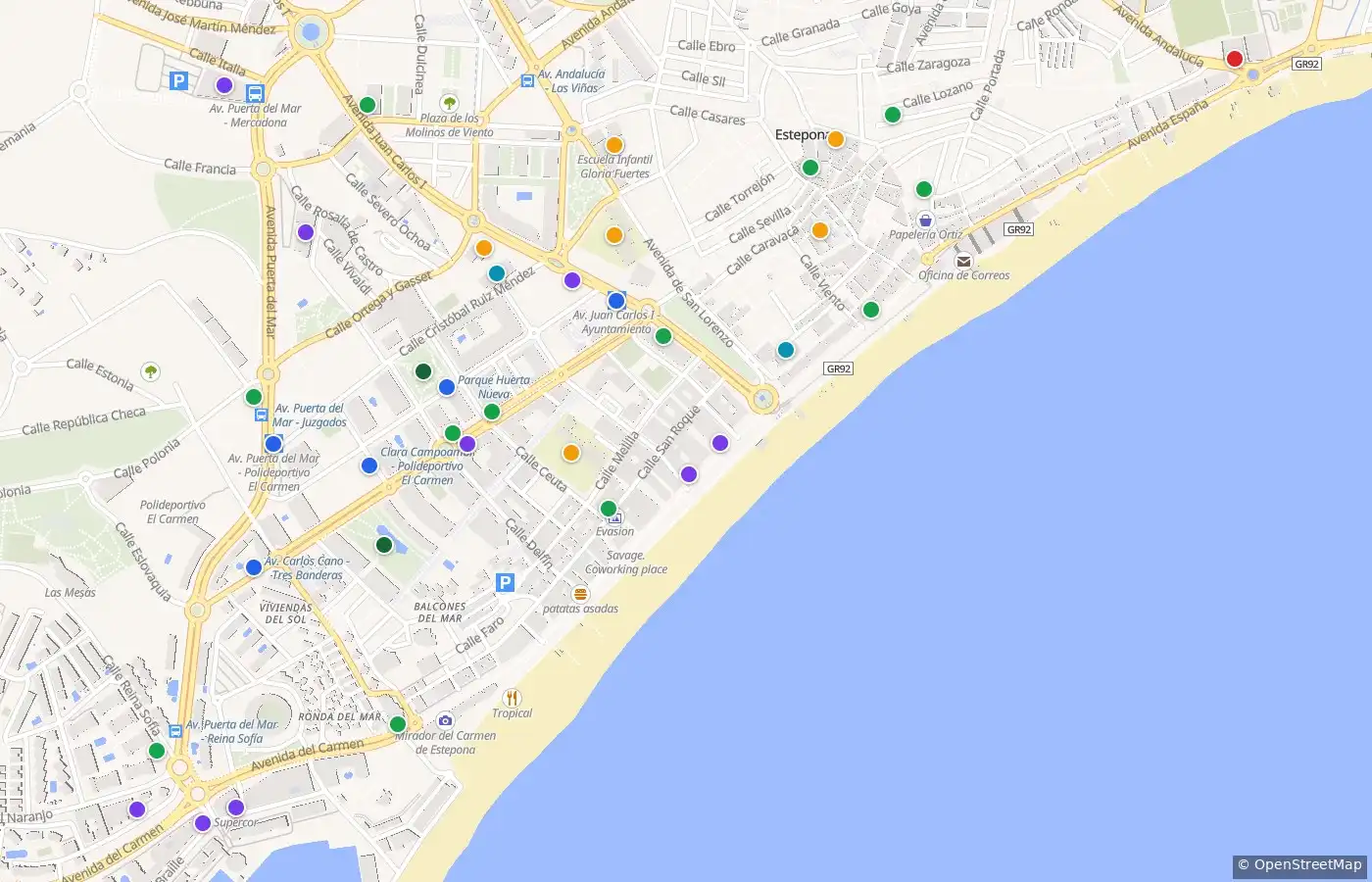
Task: Select the Calle Cristóbal Ruiz Méndez label
Action: pyautogui.click(x=467, y=311)
